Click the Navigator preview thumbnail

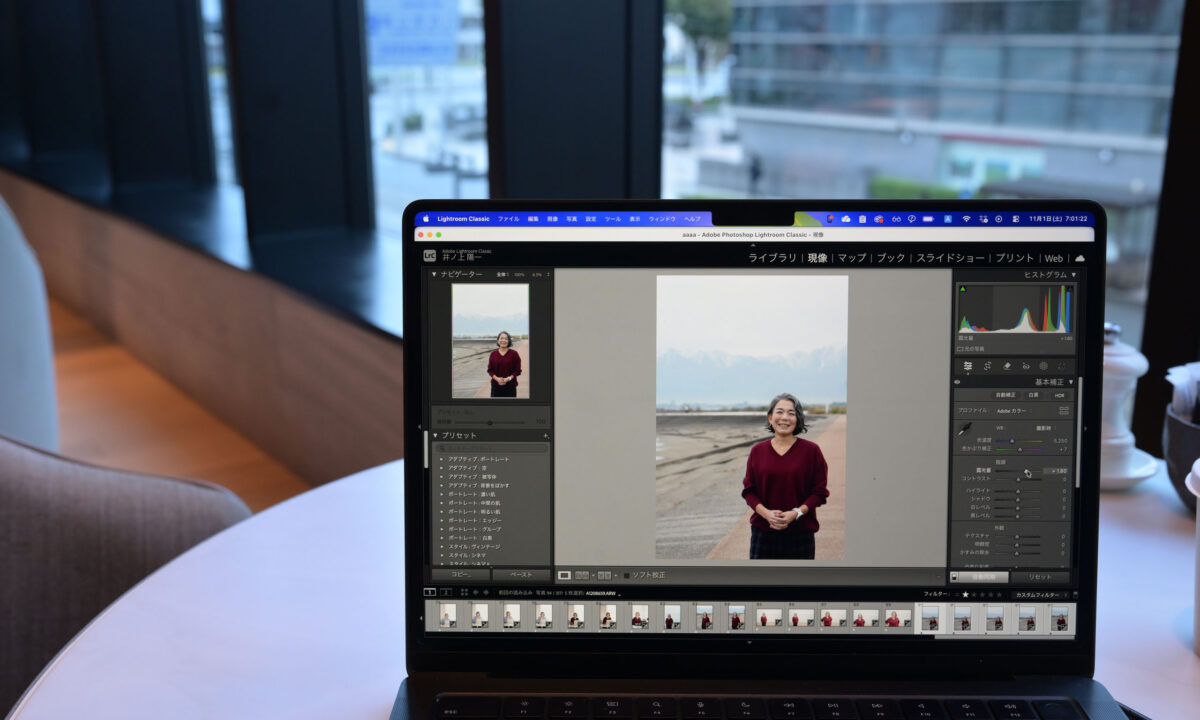click(x=490, y=341)
